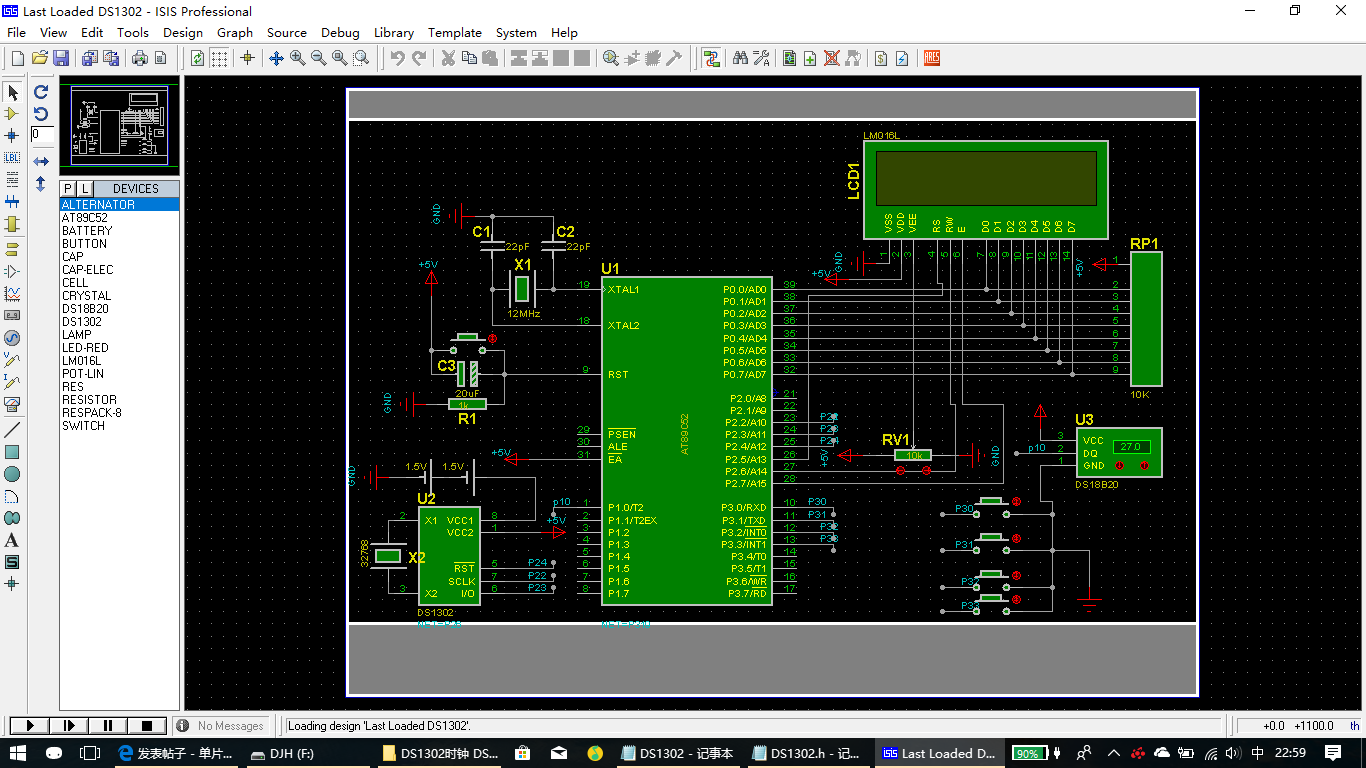Pause the simulation

[108, 725]
